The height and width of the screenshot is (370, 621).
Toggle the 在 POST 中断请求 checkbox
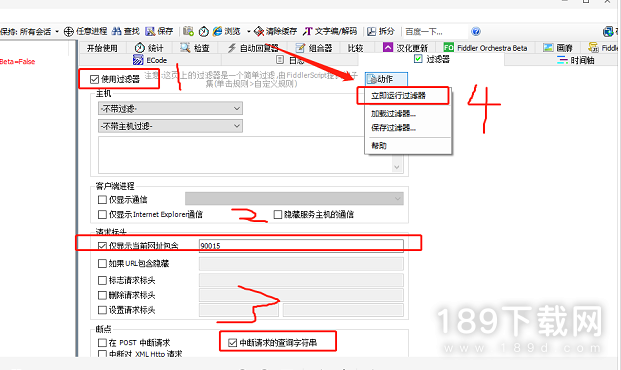(102, 342)
